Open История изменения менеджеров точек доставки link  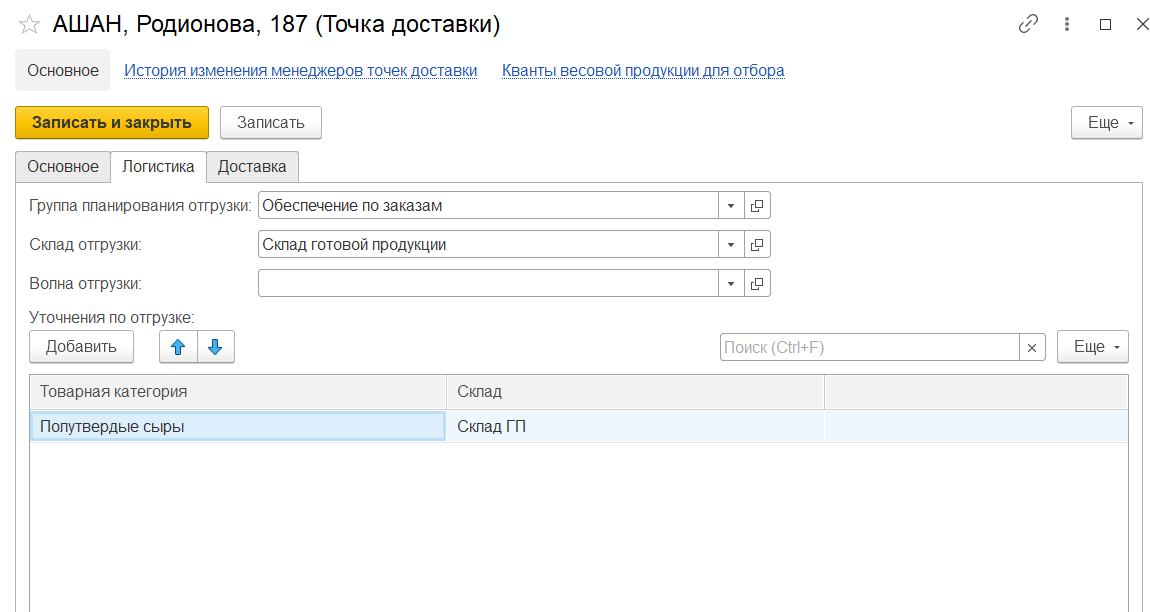pos(300,71)
